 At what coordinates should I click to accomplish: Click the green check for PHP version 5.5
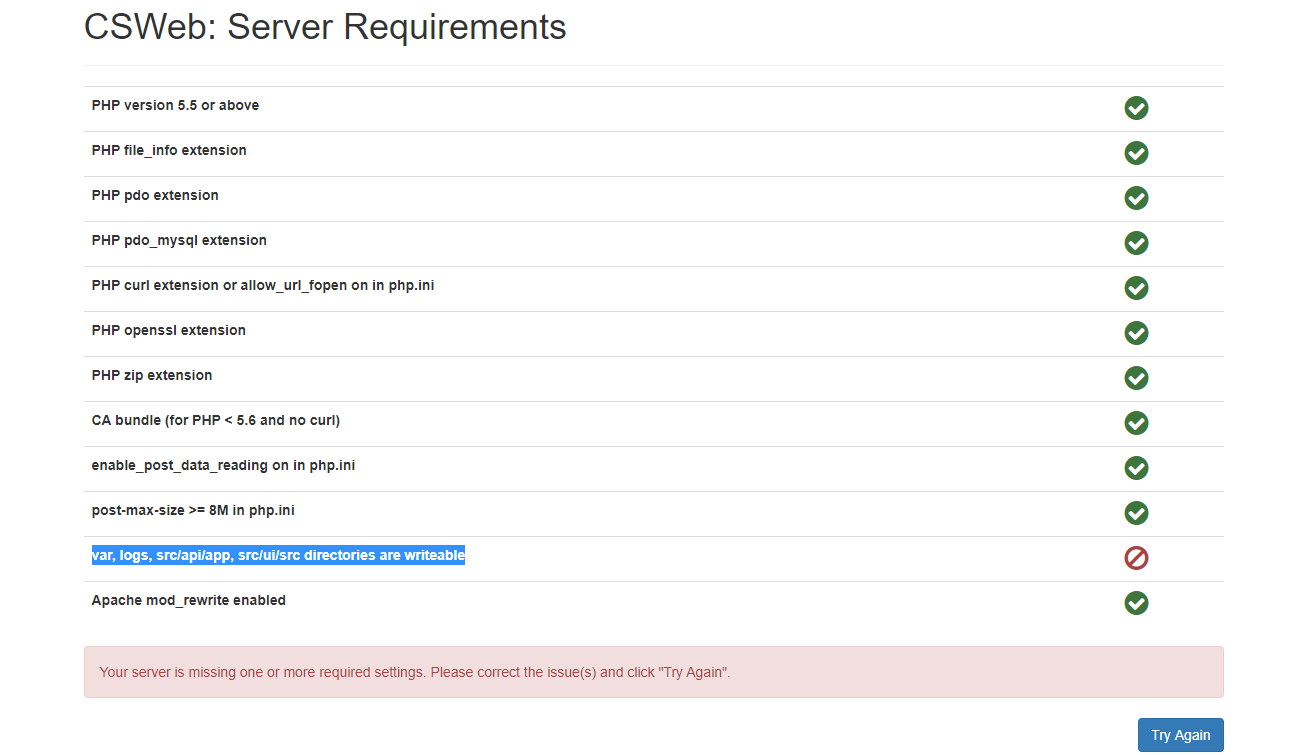coord(1136,108)
